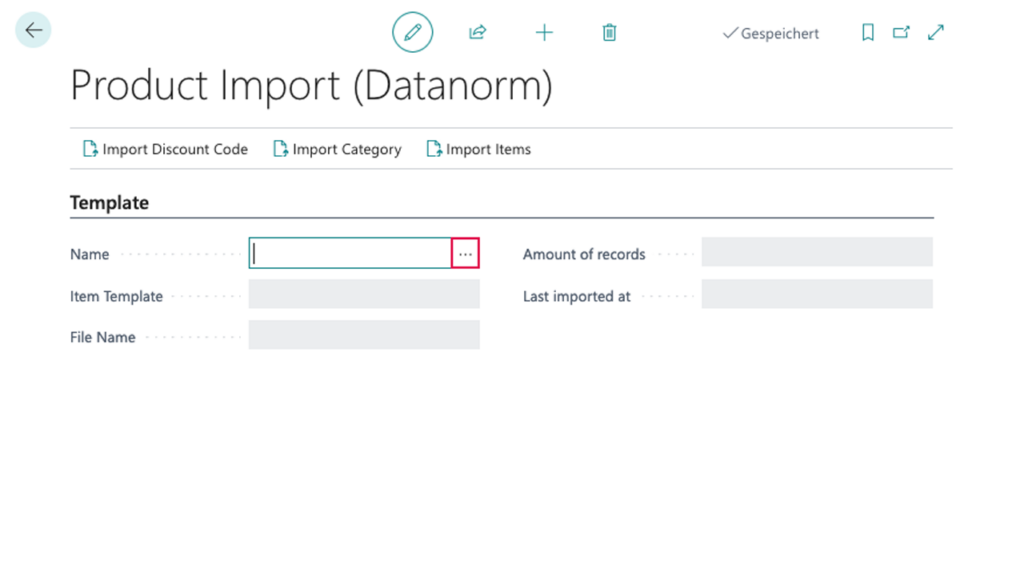The image size is (1024, 576).
Task: Create a new record with plus icon
Action: coord(544,32)
